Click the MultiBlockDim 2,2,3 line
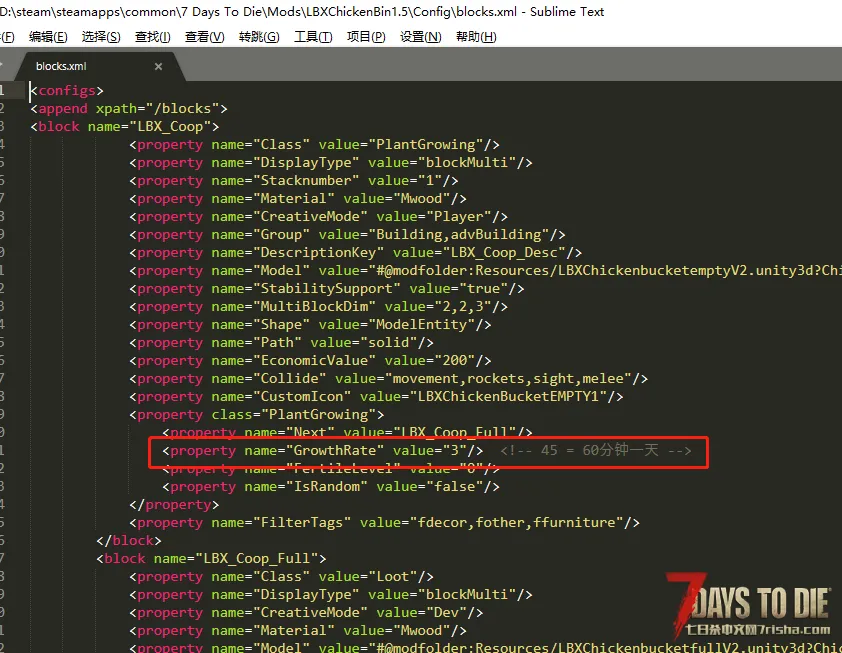This screenshot has height=653, width=842. coord(318,307)
